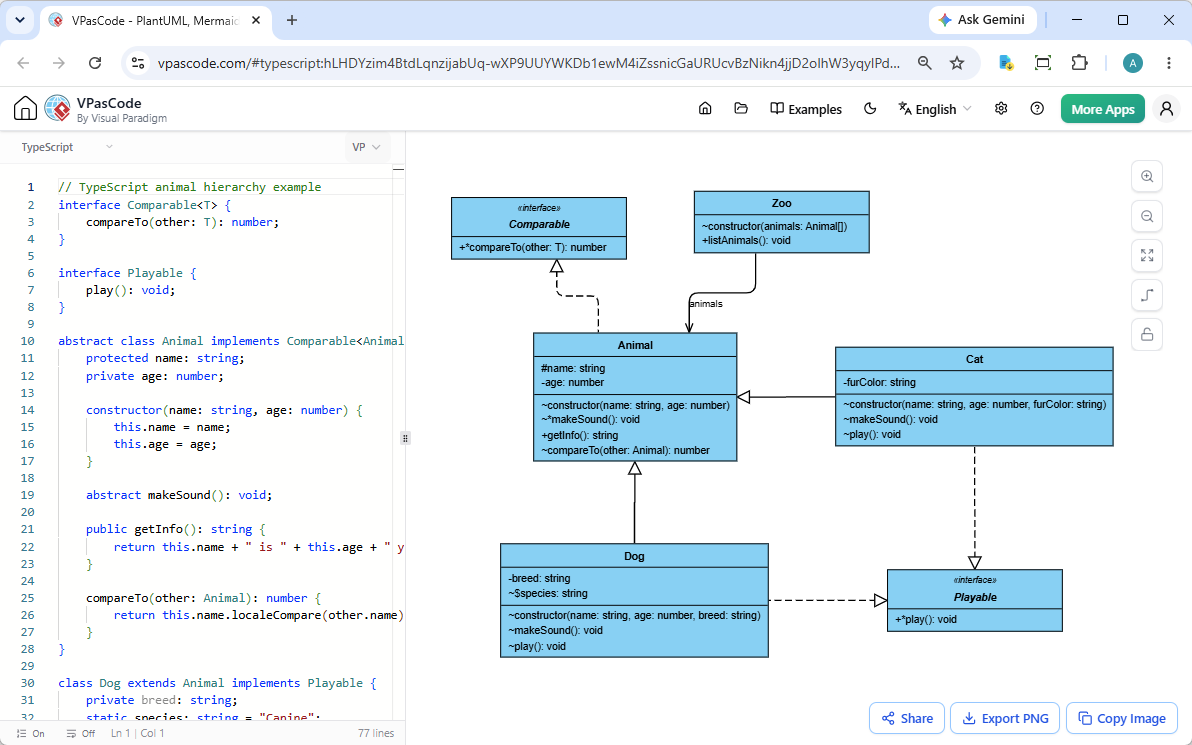
Task: Select the VPasCode browser tab
Action: (x=156, y=21)
